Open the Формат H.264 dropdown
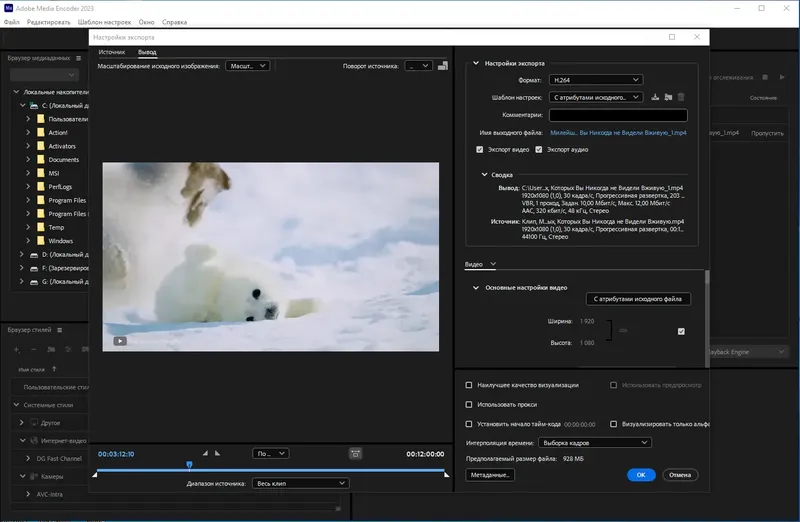Image resolution: width=800 pixels, height=522 pixels. pos(594,80)
